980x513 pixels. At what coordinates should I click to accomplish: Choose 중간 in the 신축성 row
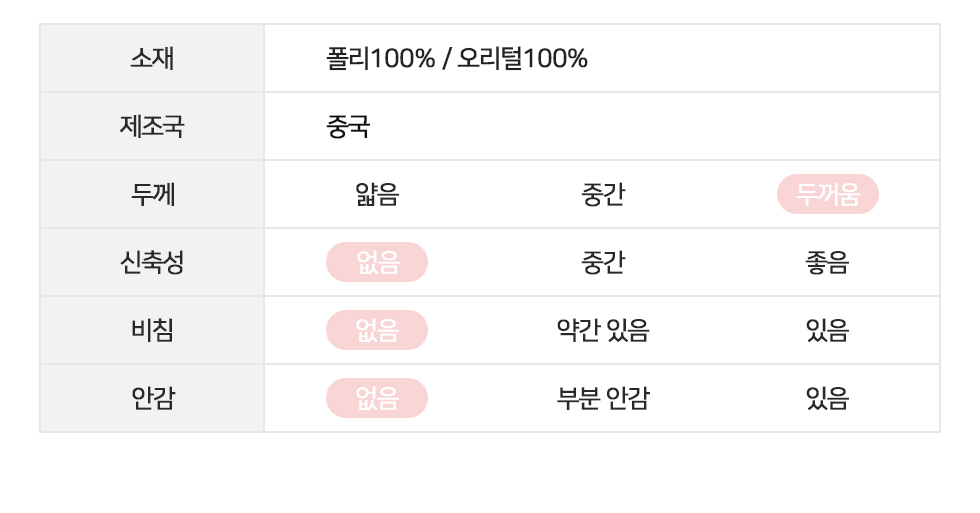pos(602,262)
